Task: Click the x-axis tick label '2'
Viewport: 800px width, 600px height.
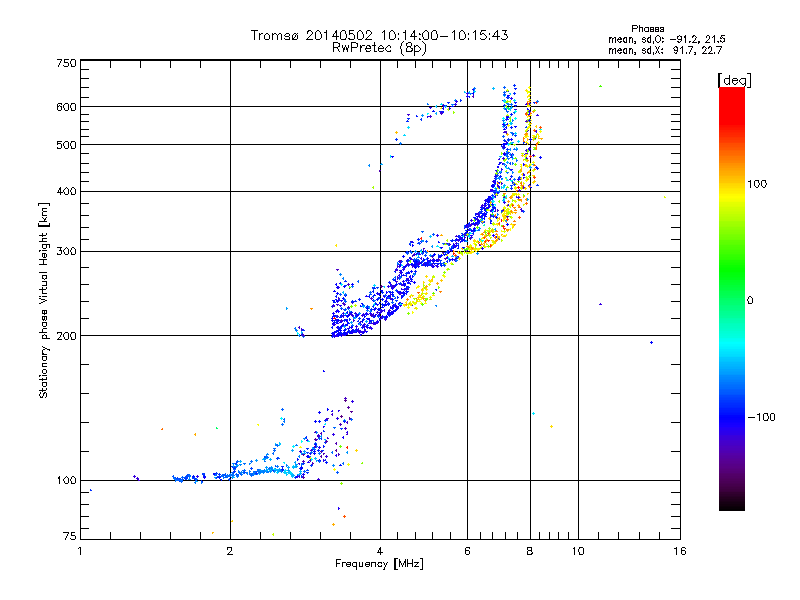Action: [230, 551]
